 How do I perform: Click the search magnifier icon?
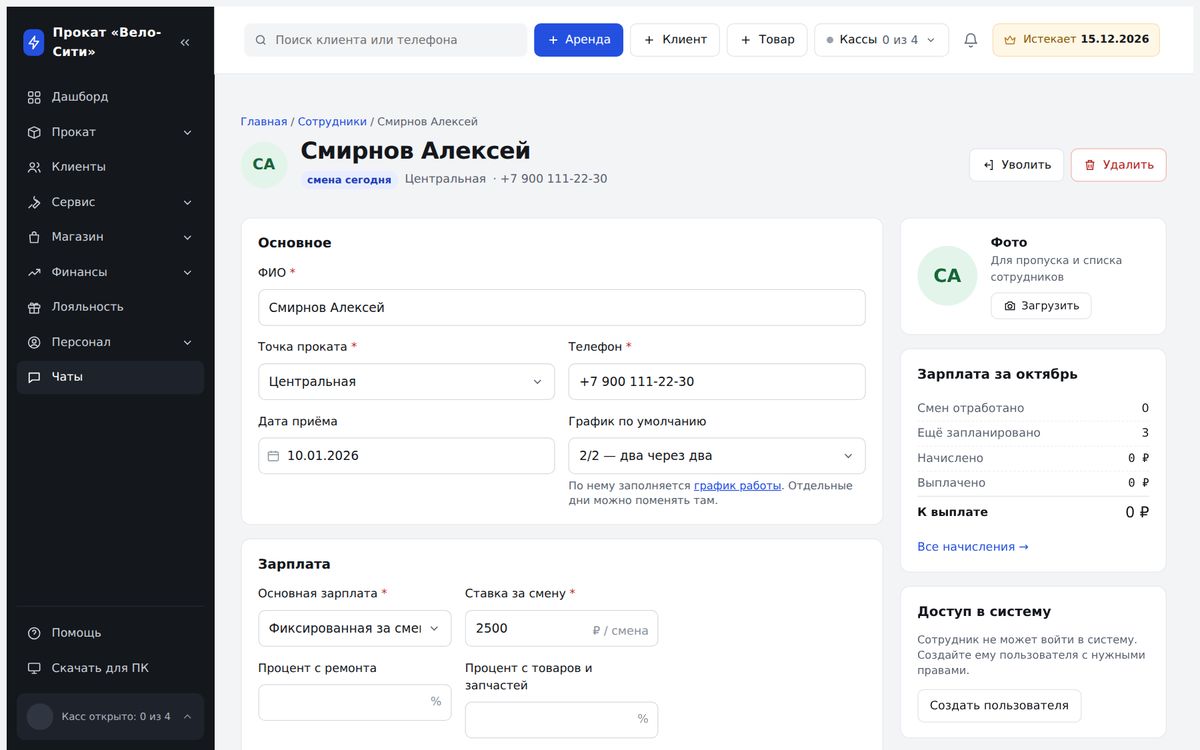pos(261,40)
